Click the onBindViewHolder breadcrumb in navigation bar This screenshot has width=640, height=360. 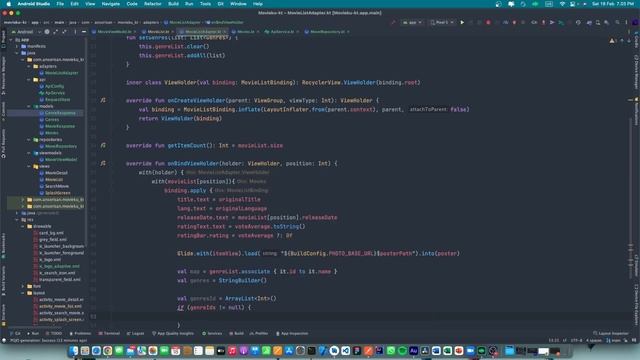coord(225,22)
